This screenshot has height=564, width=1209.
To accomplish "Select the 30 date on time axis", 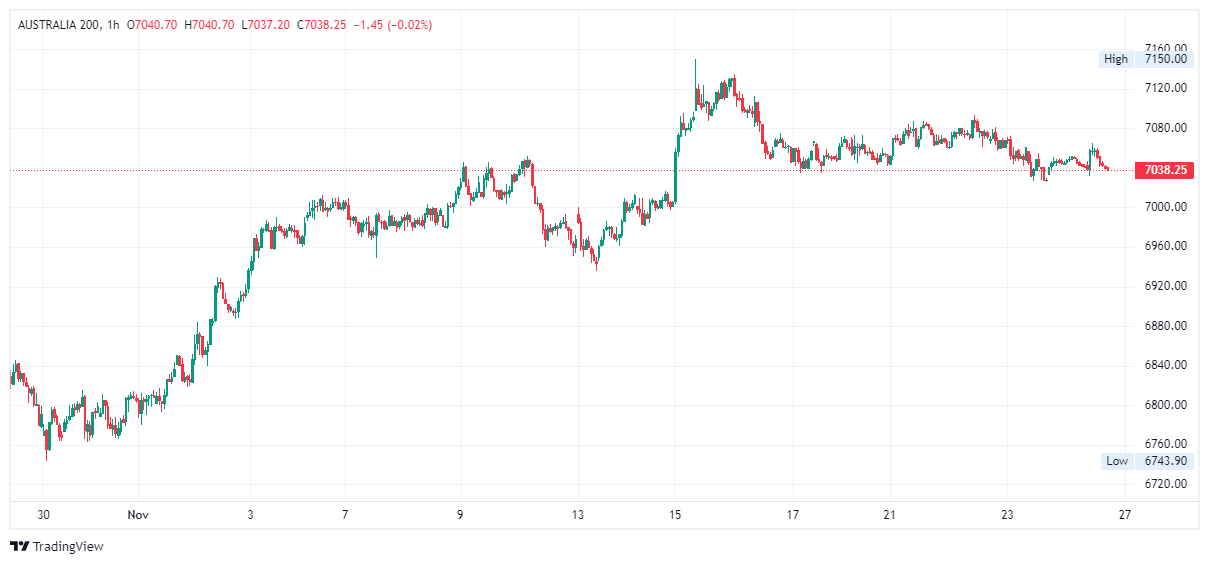I will (x=43, y=515).
